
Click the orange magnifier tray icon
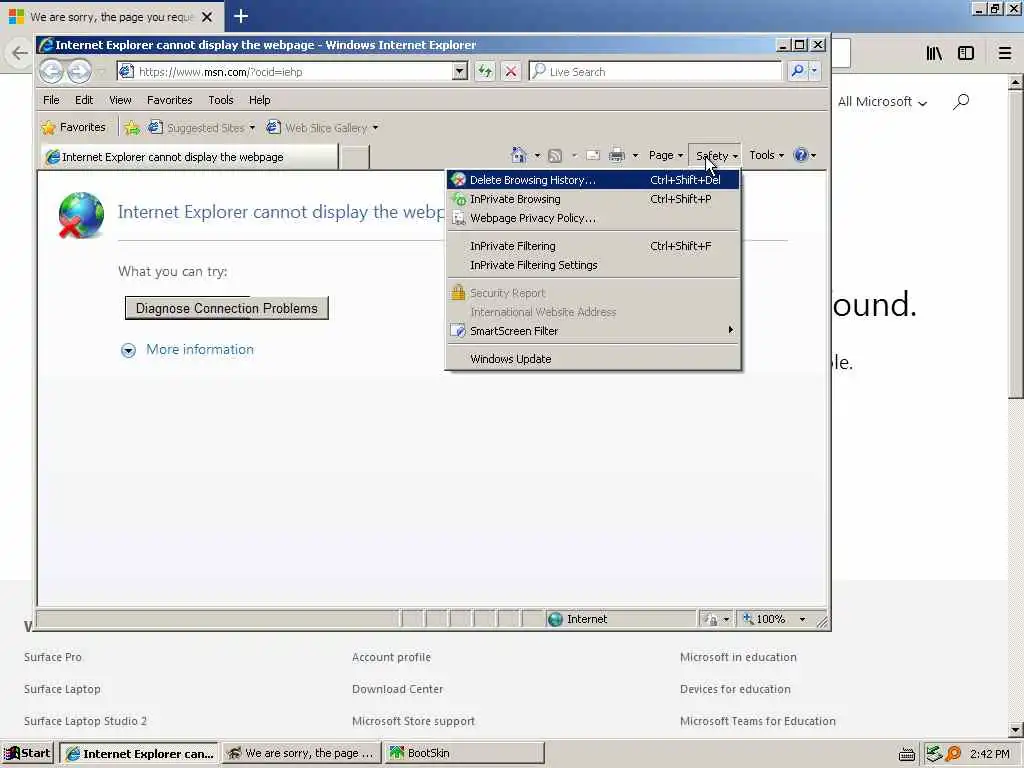[953, 754]
